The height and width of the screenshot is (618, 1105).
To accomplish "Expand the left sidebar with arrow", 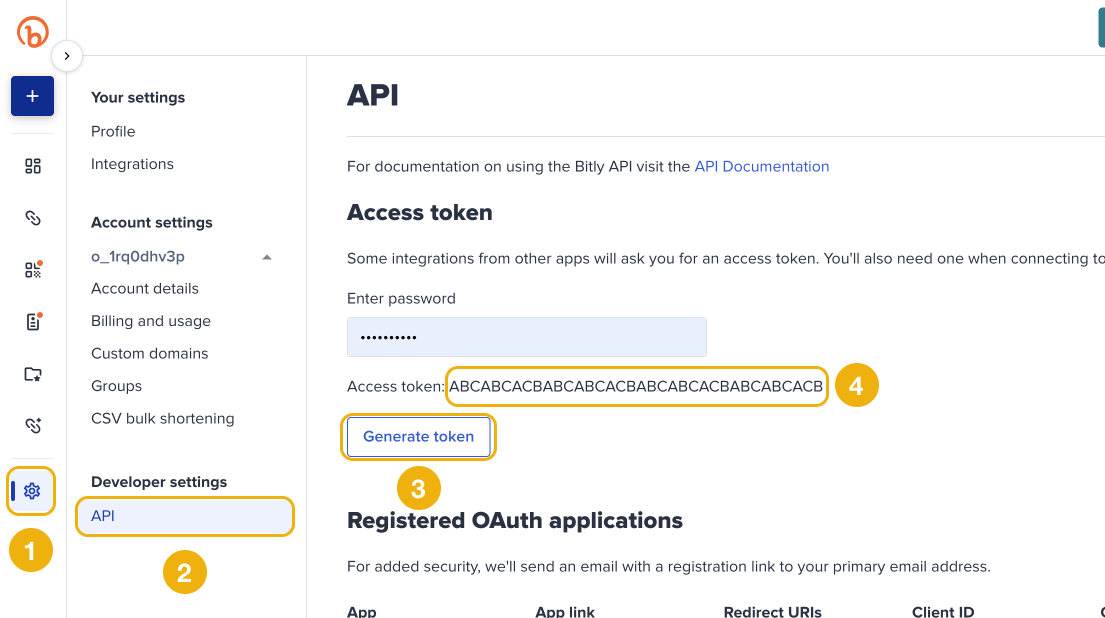I will click(x=66, y=56).
